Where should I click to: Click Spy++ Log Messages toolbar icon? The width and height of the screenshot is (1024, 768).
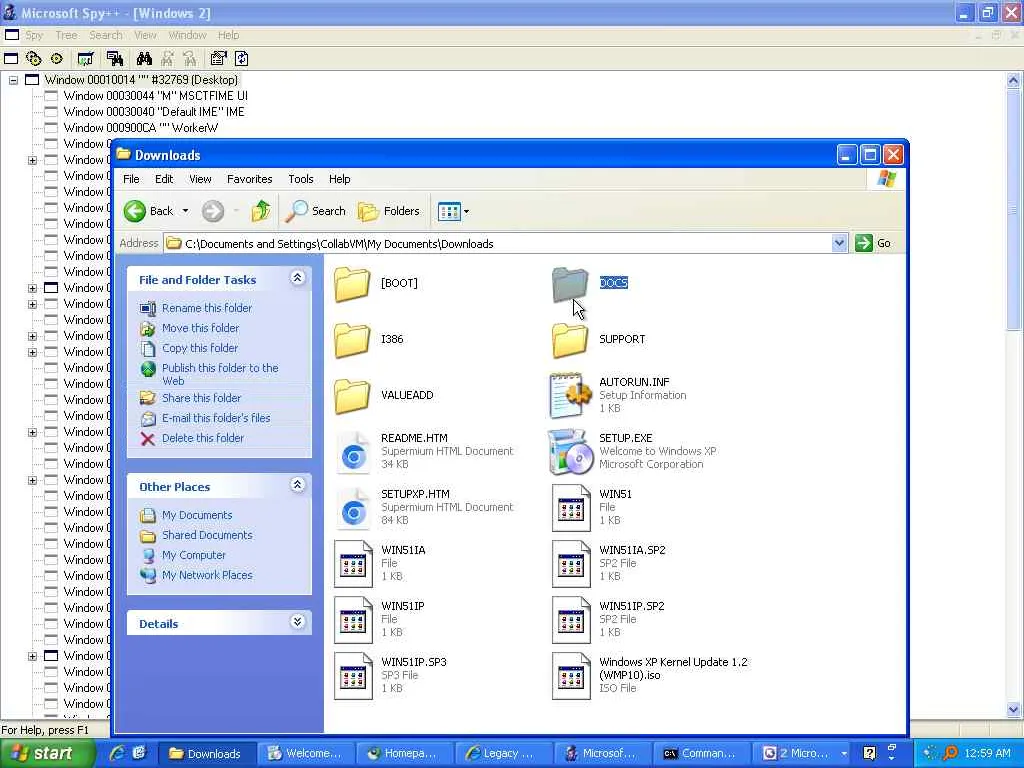point(85,59)
